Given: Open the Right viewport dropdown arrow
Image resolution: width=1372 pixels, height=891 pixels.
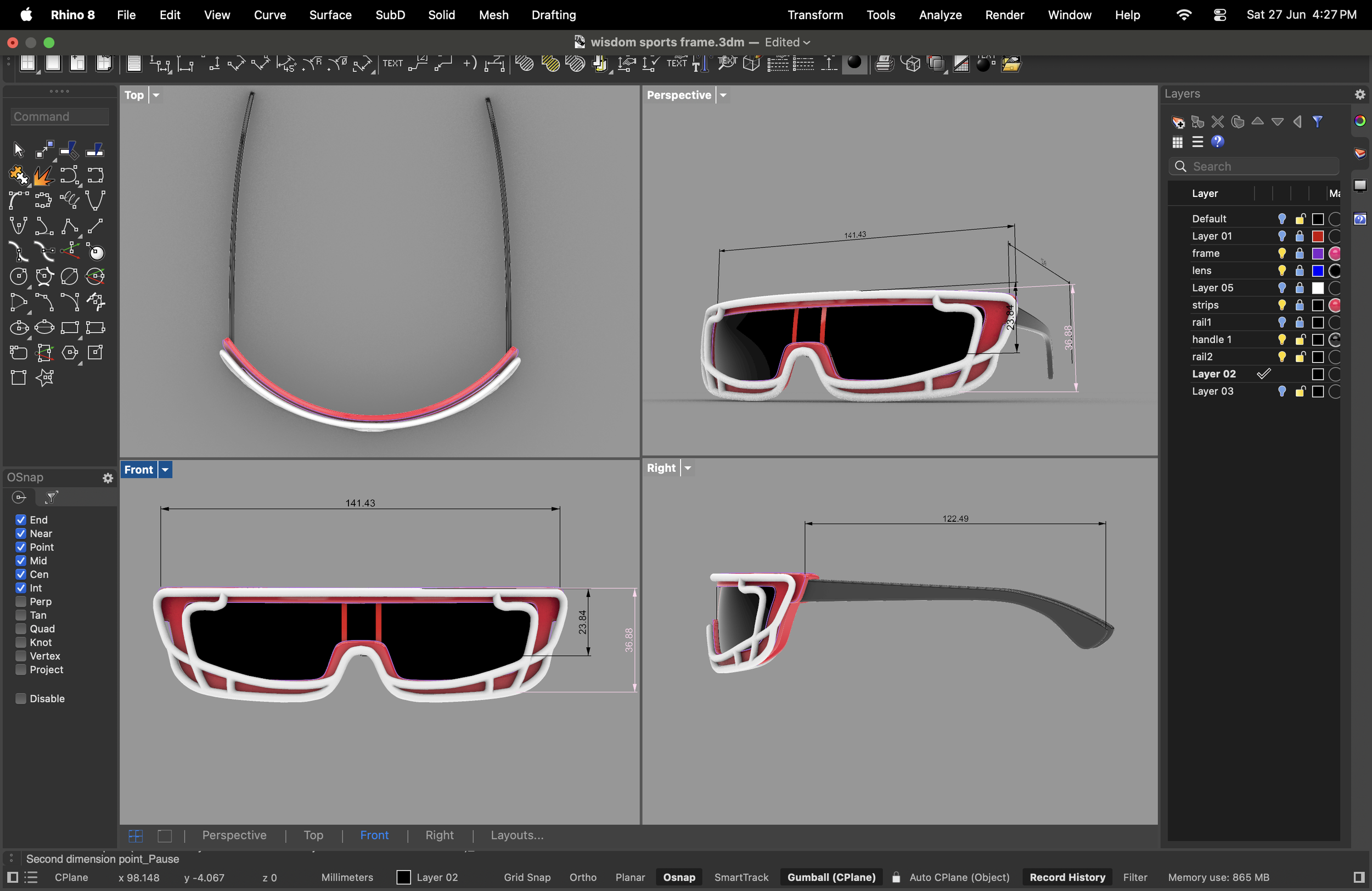Looking at the screenshot, I should tap(687, 468).
